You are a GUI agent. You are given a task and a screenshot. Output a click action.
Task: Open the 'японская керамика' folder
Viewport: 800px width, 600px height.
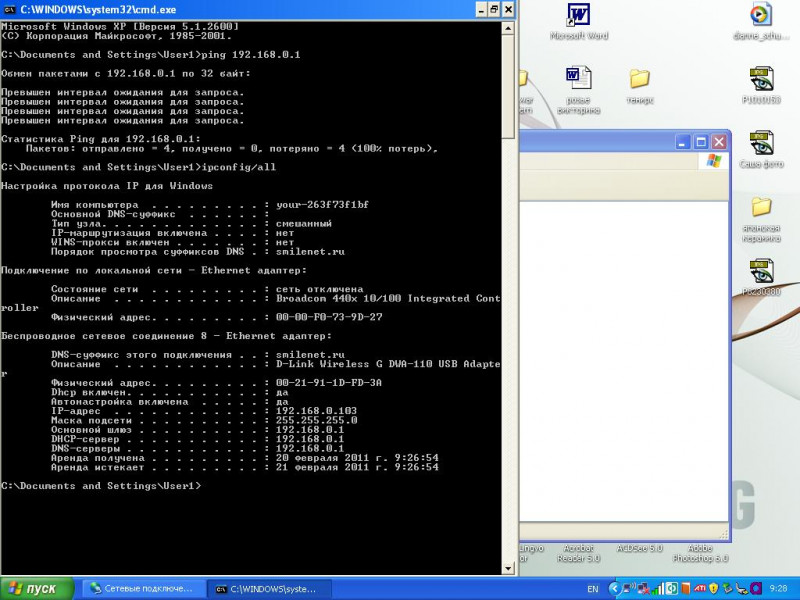761,207
